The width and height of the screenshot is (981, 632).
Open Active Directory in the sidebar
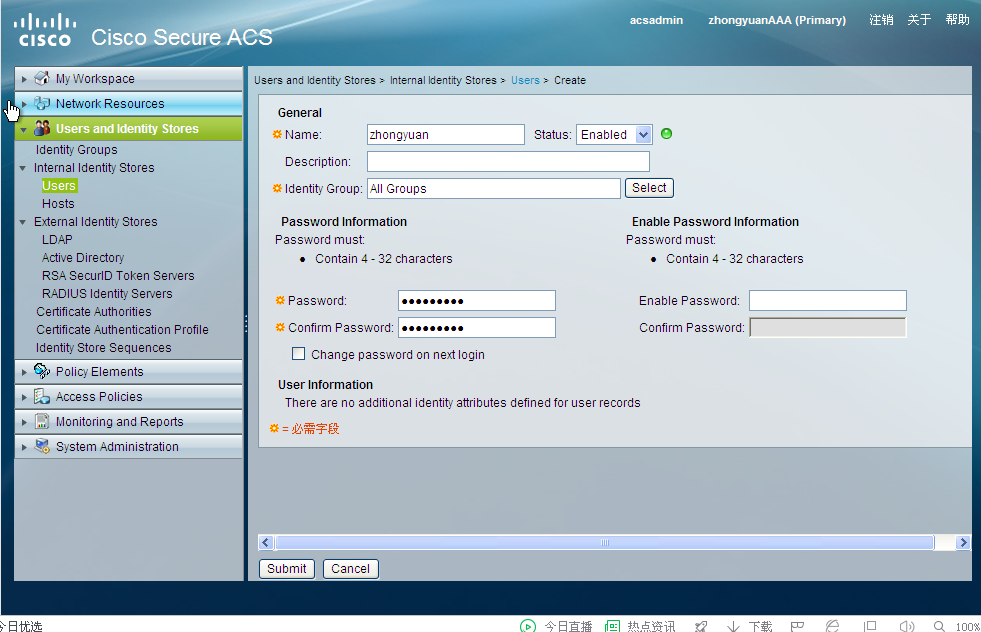click(x=83, y=257)
